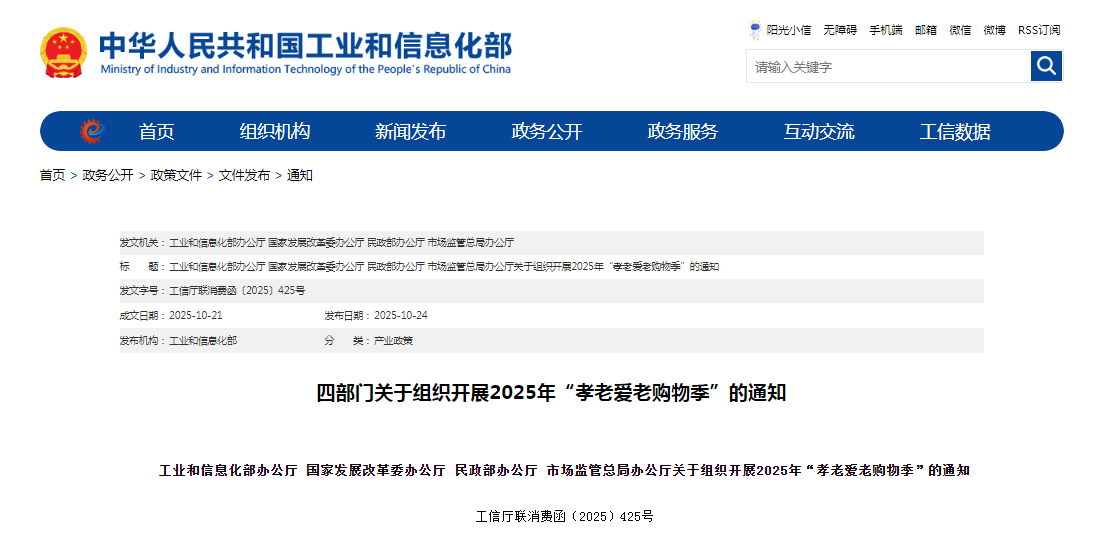Open the 手机端 mobile version link

885,30
